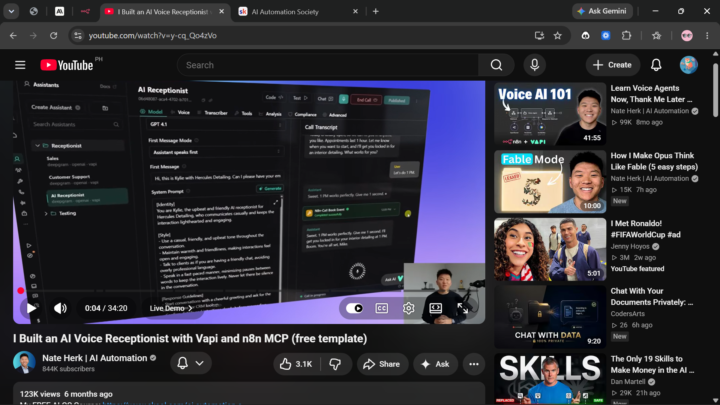Toggle theater mode in the player
720x405 pixels.
[x=435, y=308]
